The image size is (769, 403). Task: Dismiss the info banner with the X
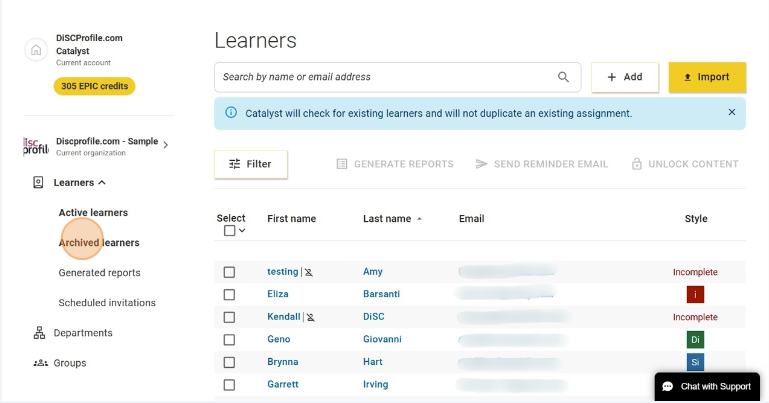pos(732,112)
